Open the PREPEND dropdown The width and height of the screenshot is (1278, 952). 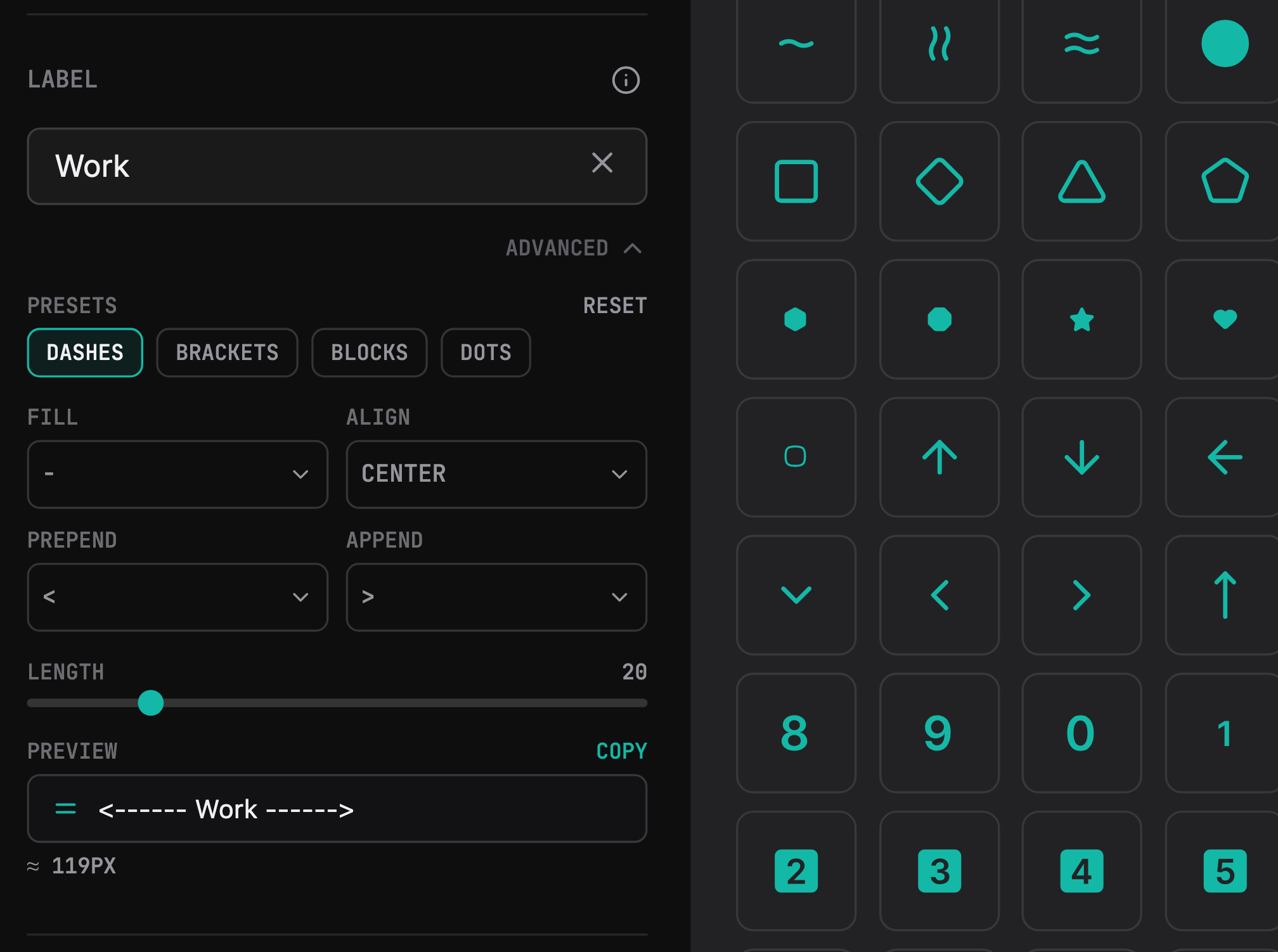point(177,597)
